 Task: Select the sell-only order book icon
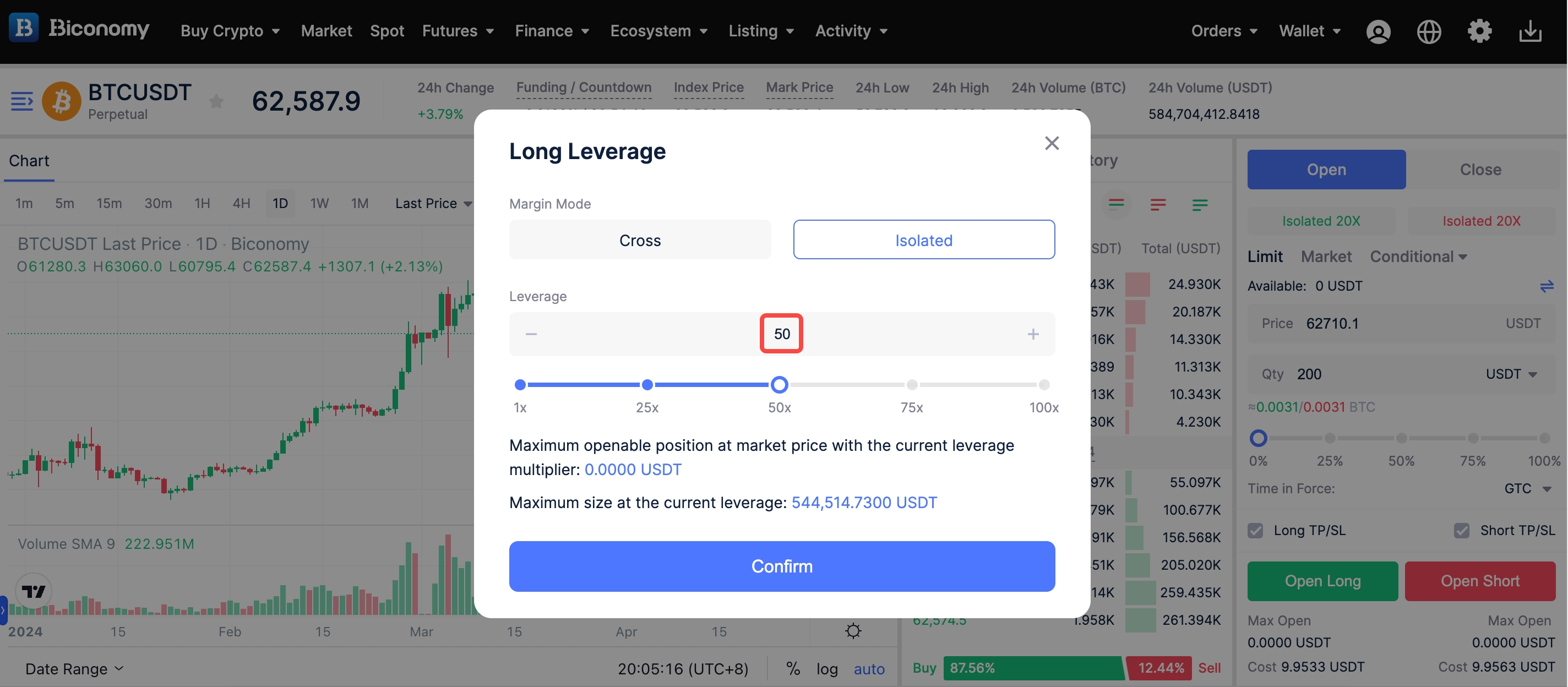[1158, 204]
